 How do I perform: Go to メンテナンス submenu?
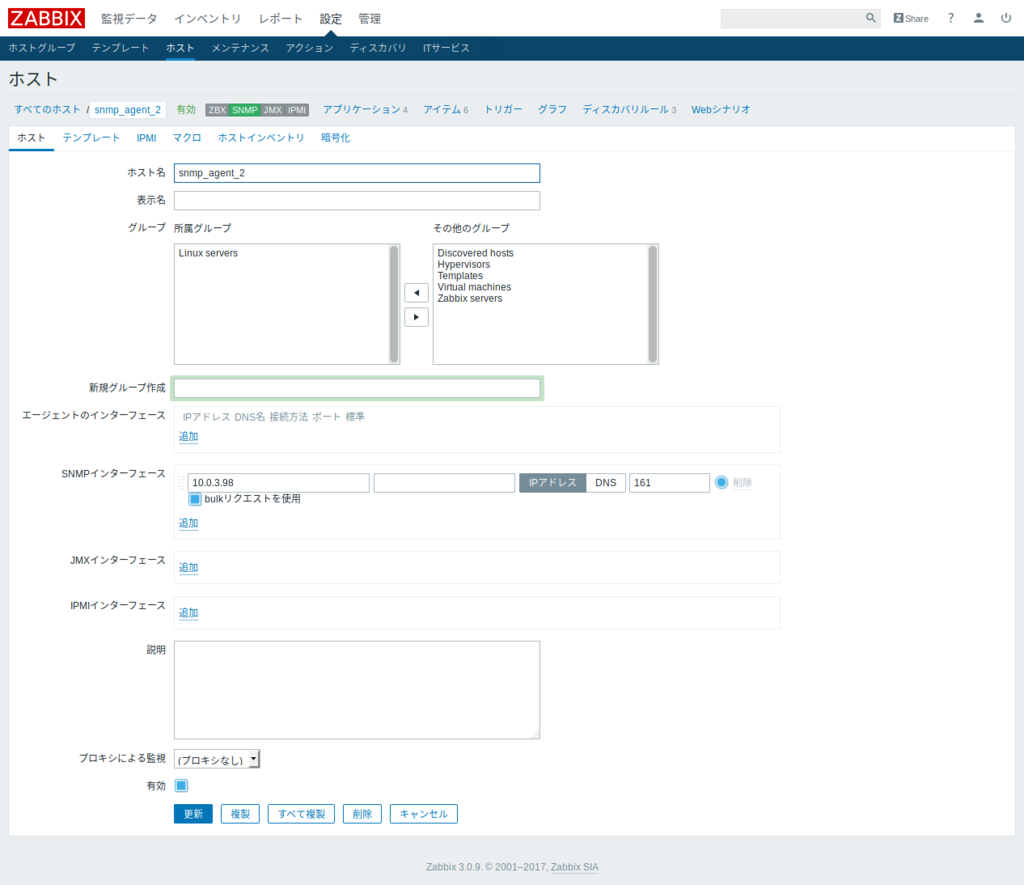(240, 48)
